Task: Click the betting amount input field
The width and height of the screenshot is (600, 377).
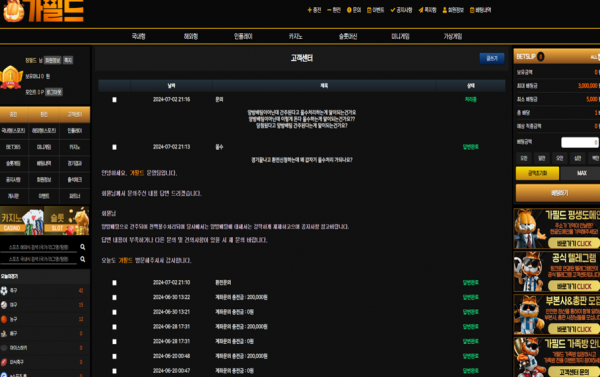Action: pos(580,142)
